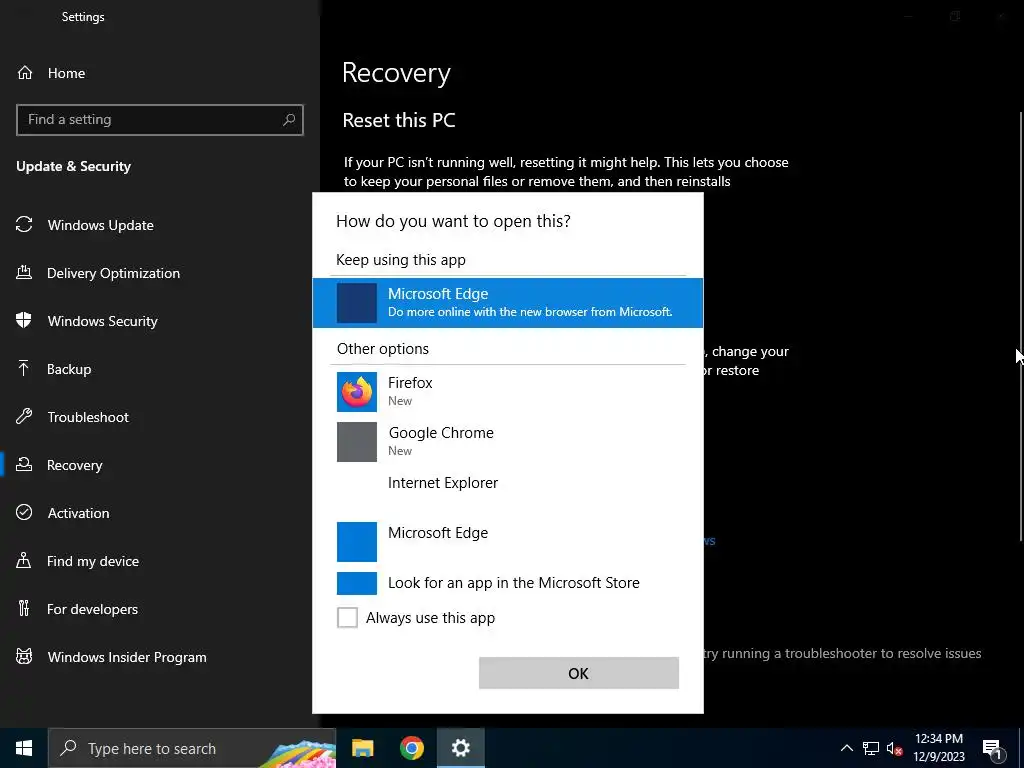Viewport: 1024px width, 768px height.
Task: Open the Windows Start menu
Action: click(x=24, y=748)
